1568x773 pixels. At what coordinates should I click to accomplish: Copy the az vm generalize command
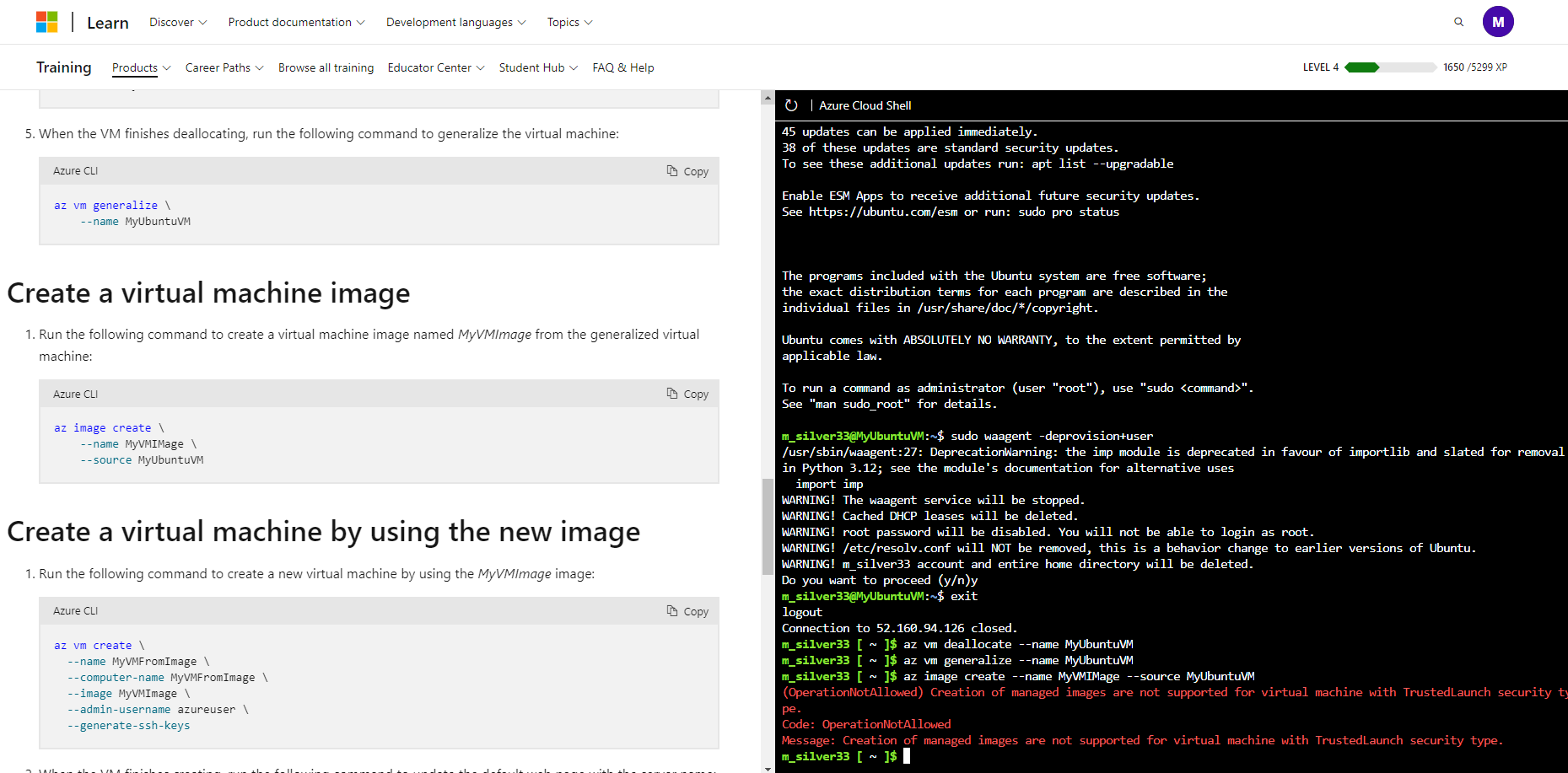687,171
